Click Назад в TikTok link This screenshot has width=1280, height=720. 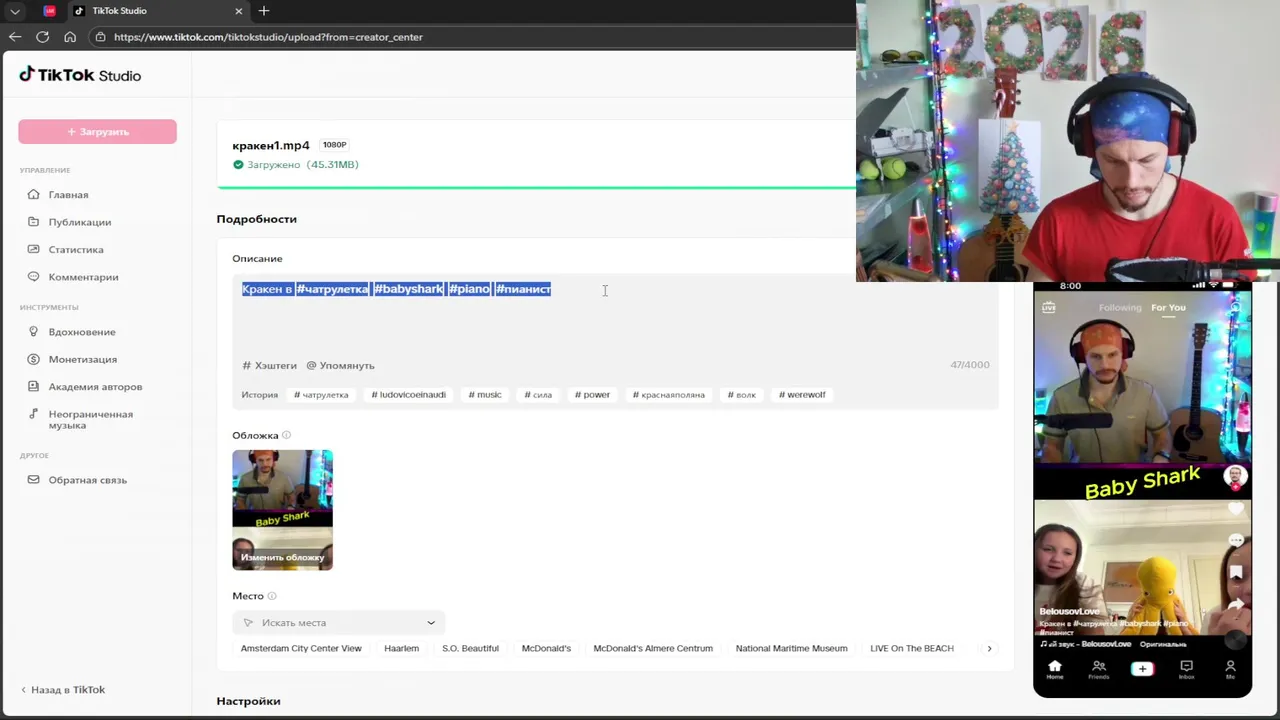coord(63,690)
